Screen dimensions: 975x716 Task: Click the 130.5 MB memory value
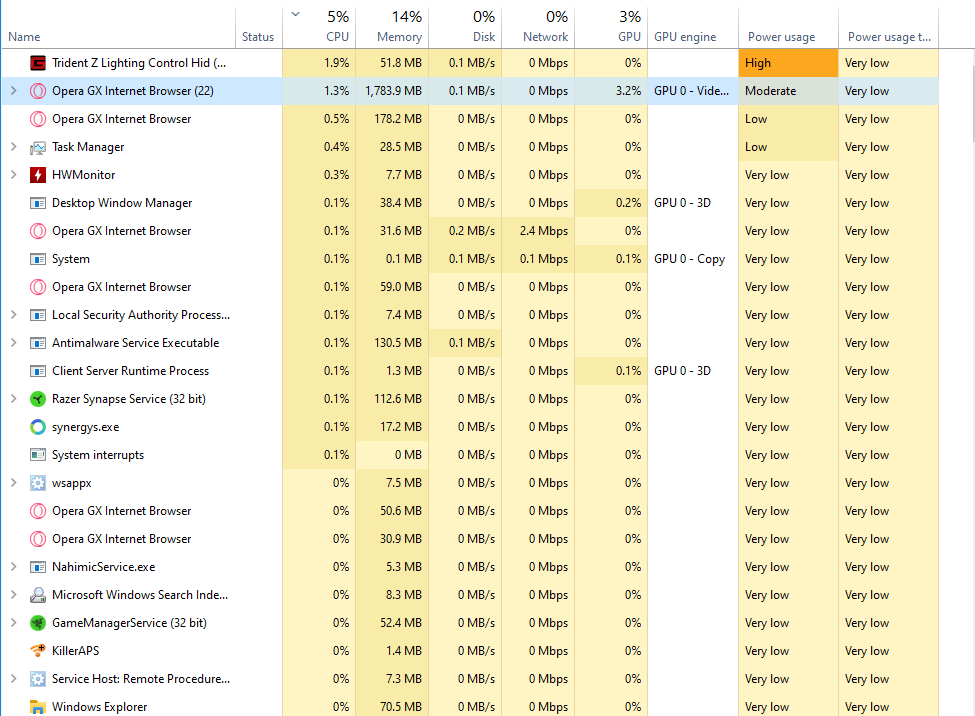(398, 343)
